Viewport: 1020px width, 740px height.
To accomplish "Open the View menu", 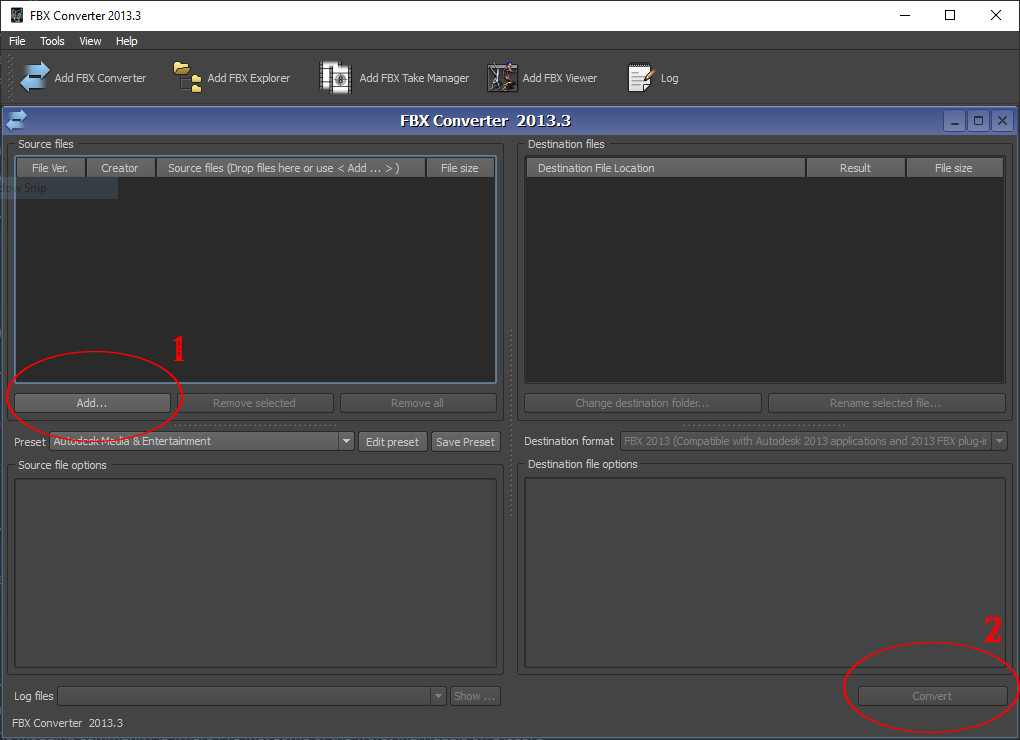I will 90,41.
